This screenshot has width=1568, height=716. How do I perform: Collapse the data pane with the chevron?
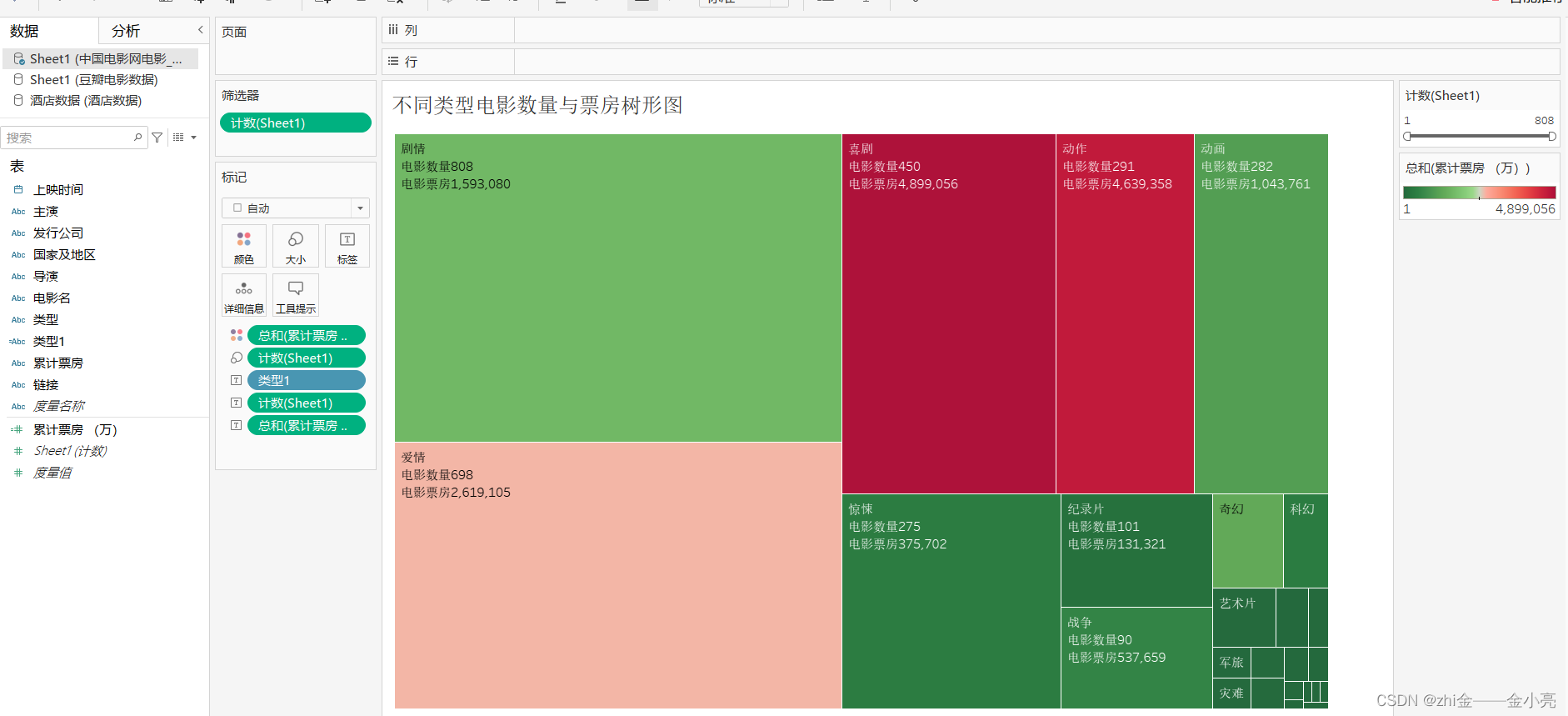[x=201, y=30]
